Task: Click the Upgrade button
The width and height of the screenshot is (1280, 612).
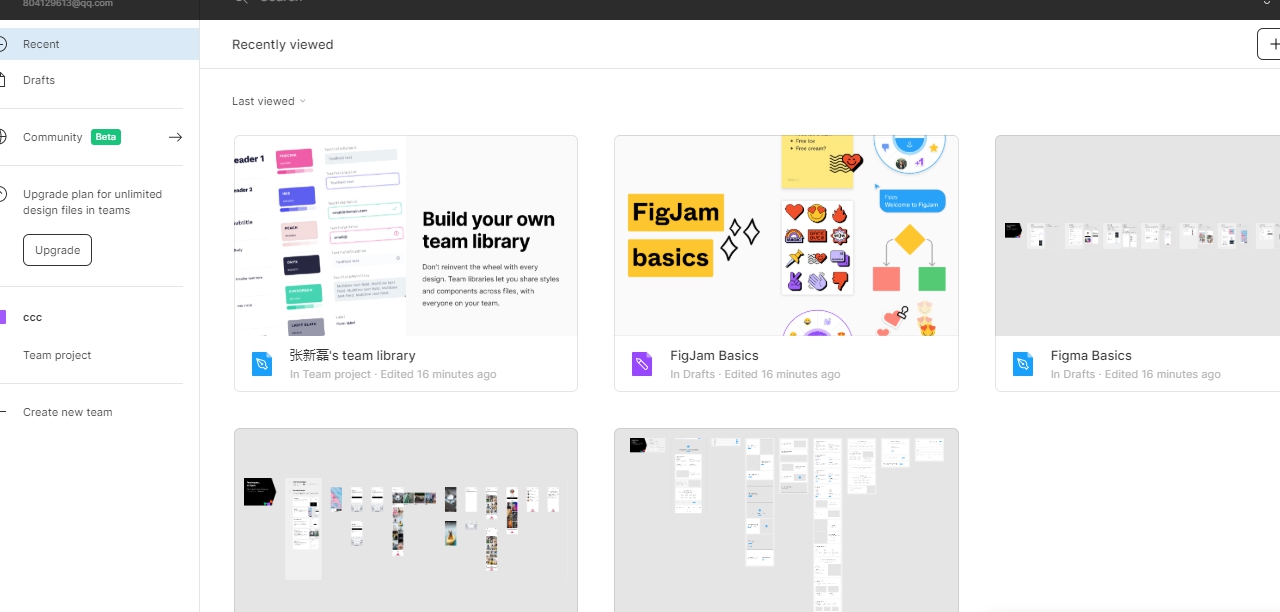Action: (57, 250)
